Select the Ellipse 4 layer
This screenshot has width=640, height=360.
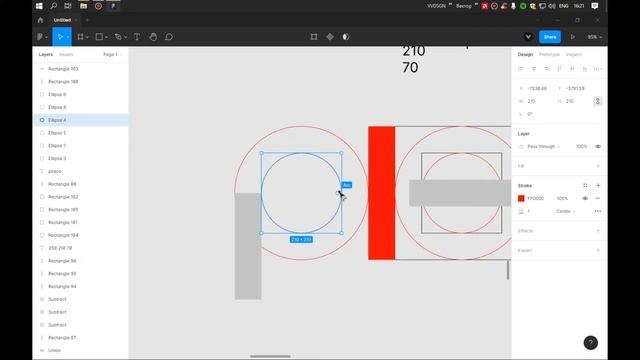[80, 120]
